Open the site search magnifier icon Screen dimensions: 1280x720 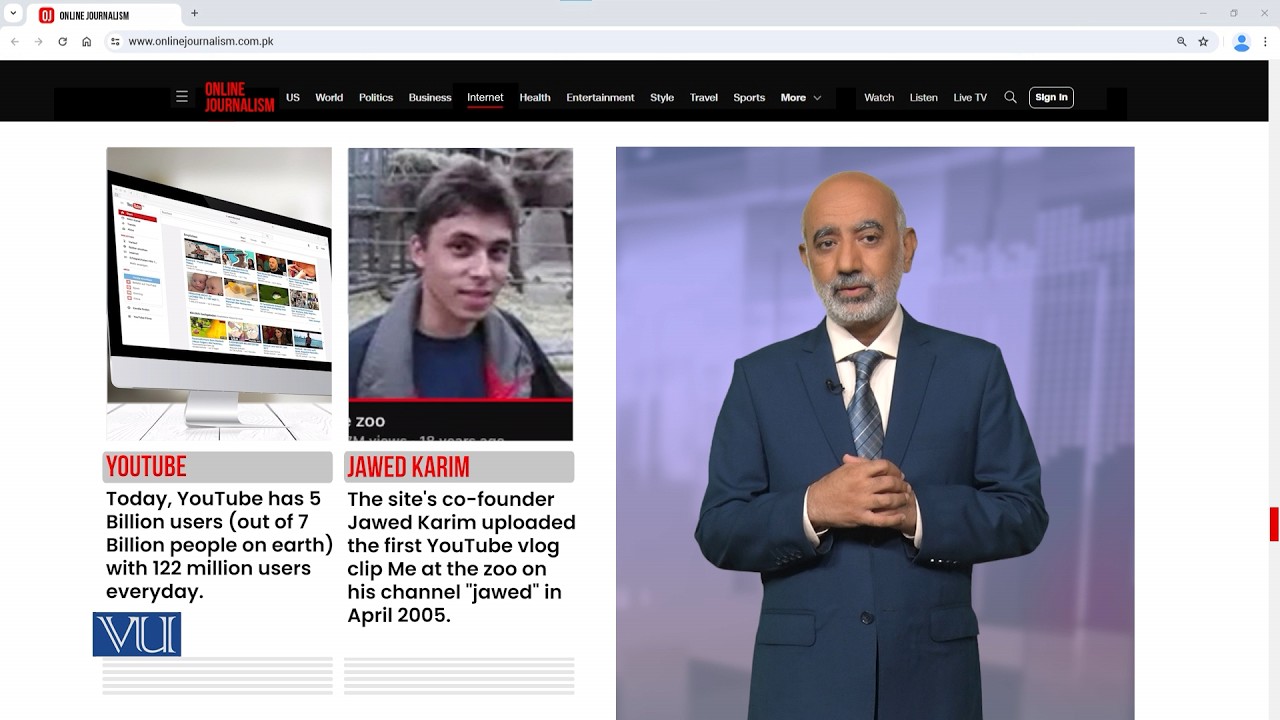tap(1010, 97)
